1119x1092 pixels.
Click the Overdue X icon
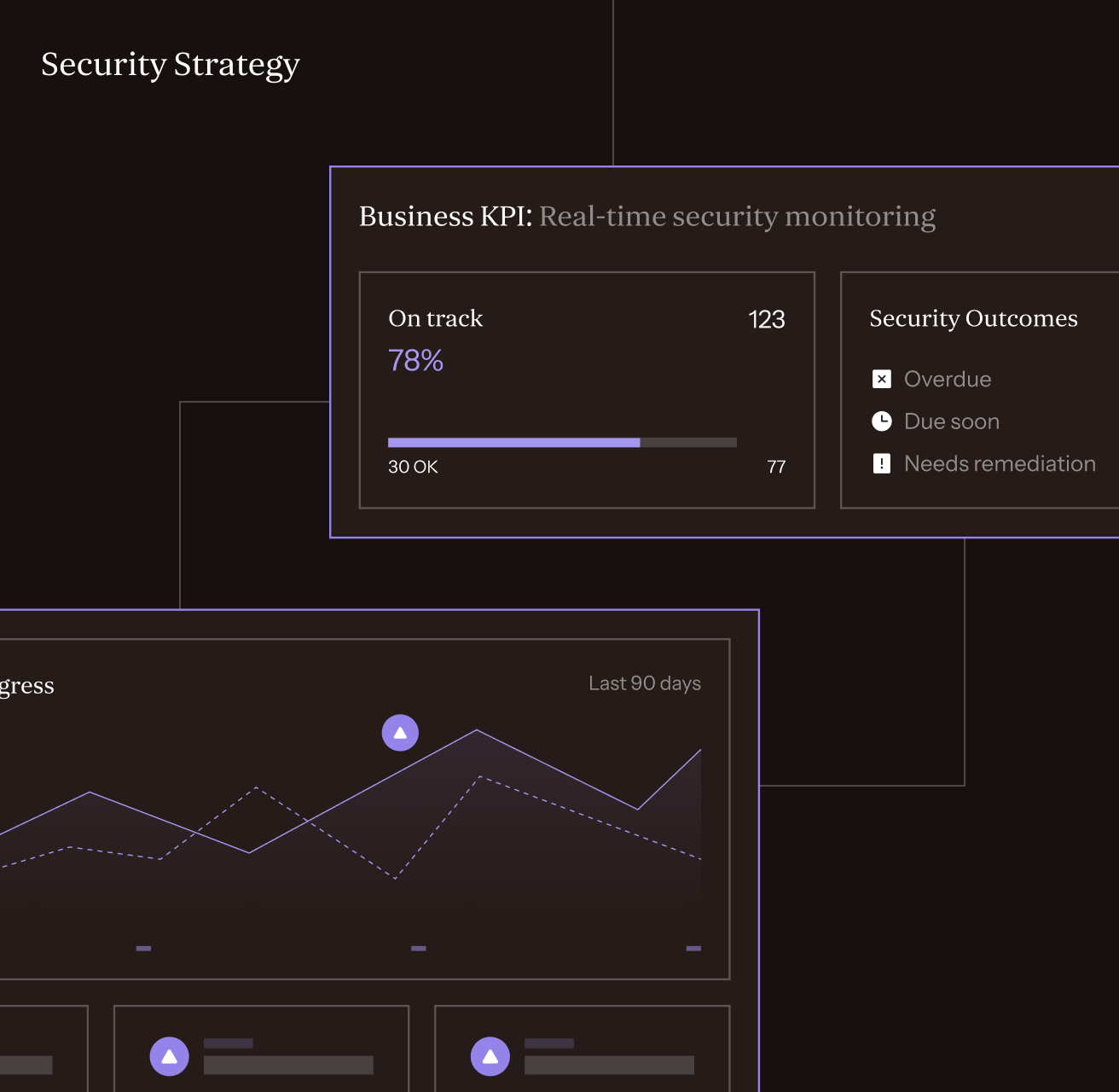pyautogui.click(x=882, y=379)
